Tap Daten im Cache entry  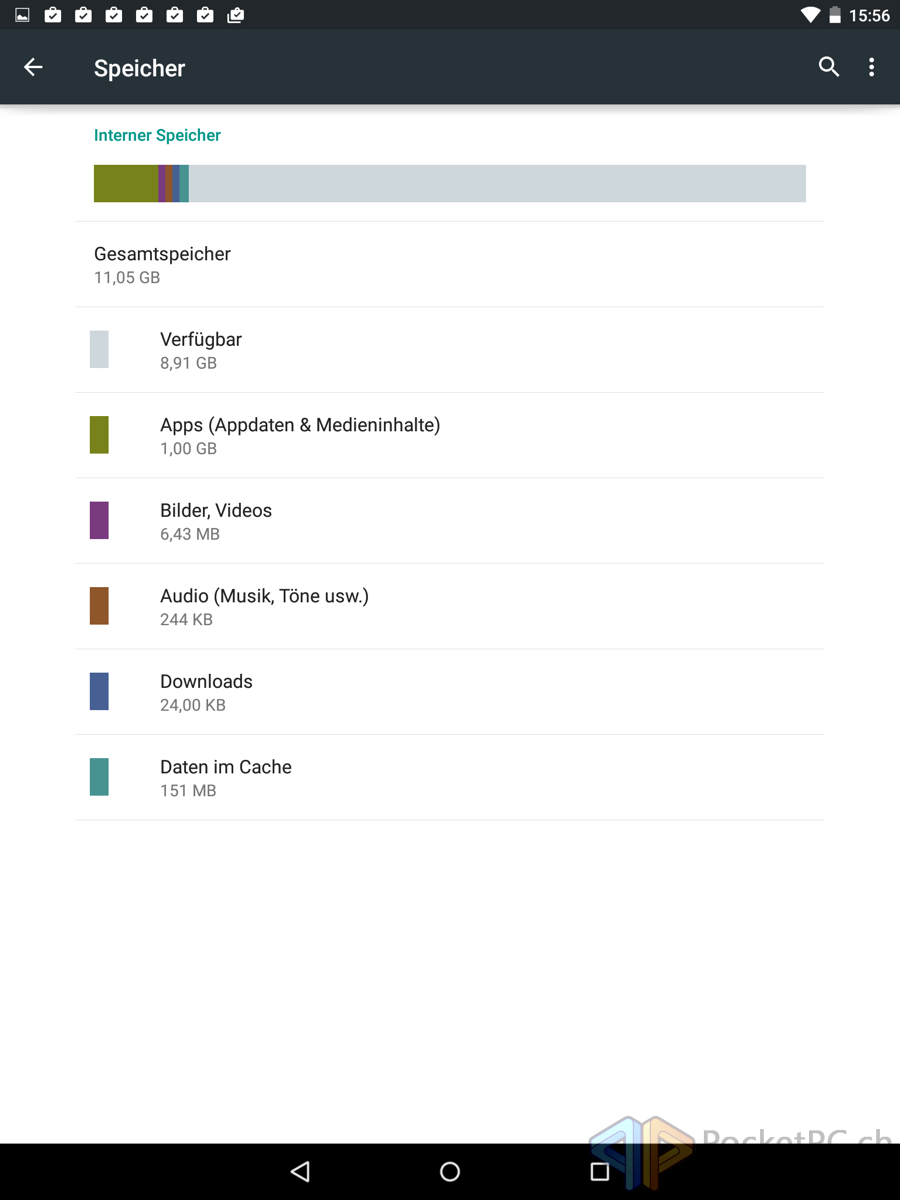pyautogui.click(x=450, y=777)
